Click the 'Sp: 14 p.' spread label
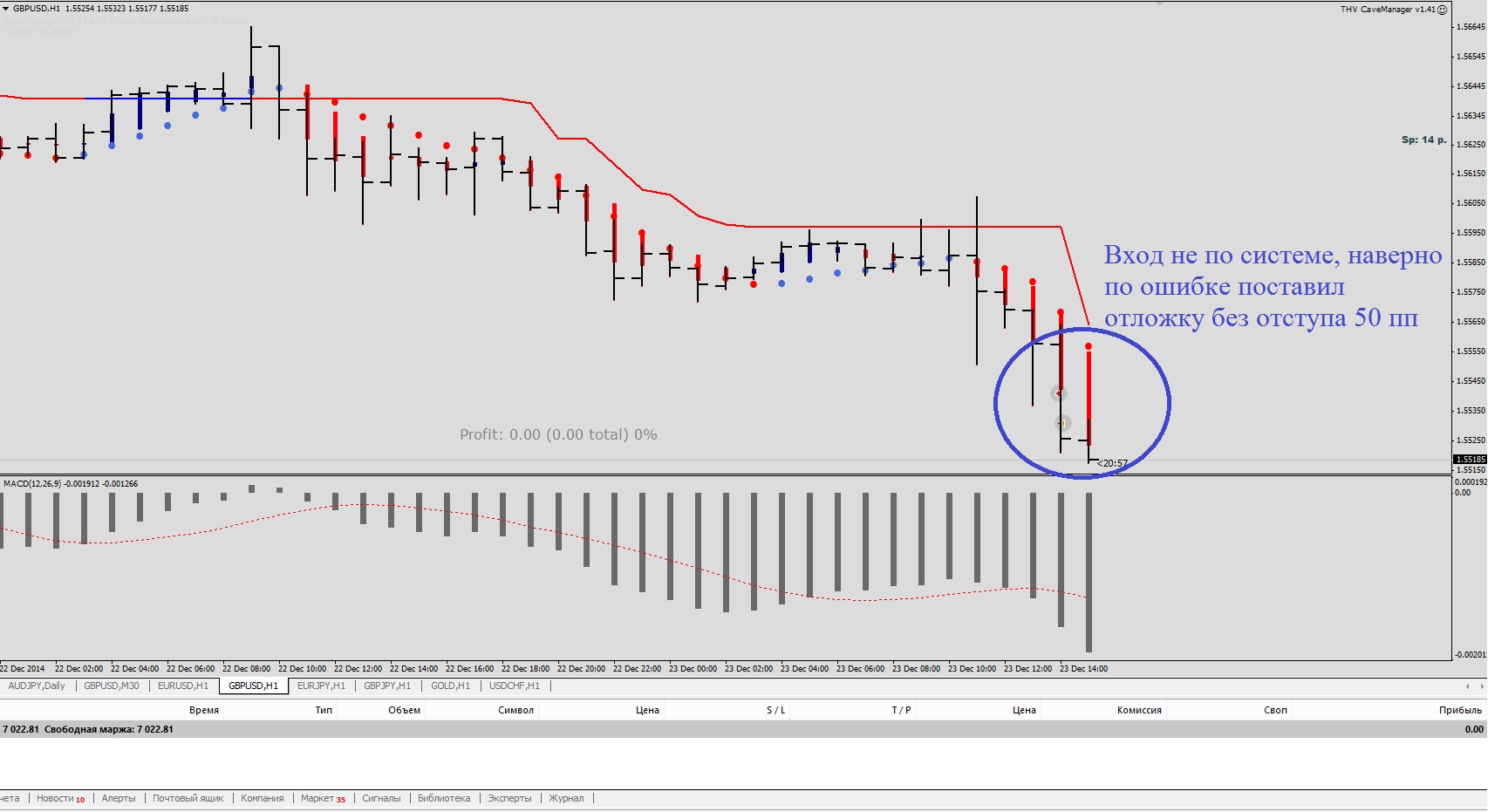Image resolution: width=1488 pixels, height=812 pixels. pyautogui.click(x=1423, y=140)
